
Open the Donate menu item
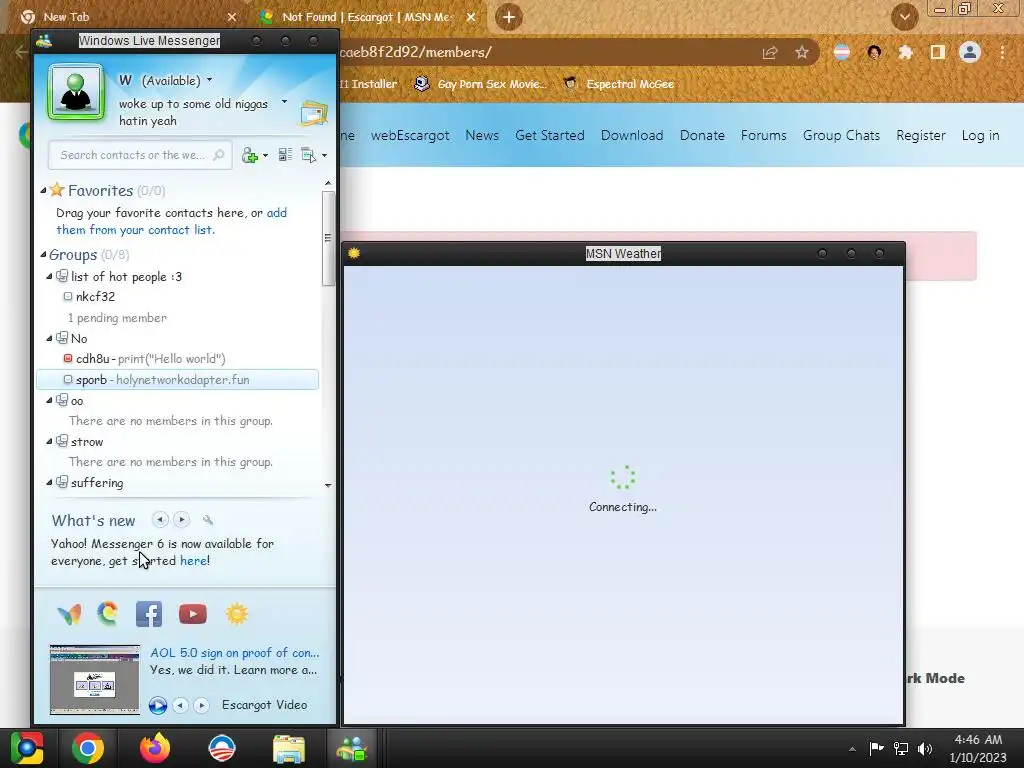[x=702, y=135]
